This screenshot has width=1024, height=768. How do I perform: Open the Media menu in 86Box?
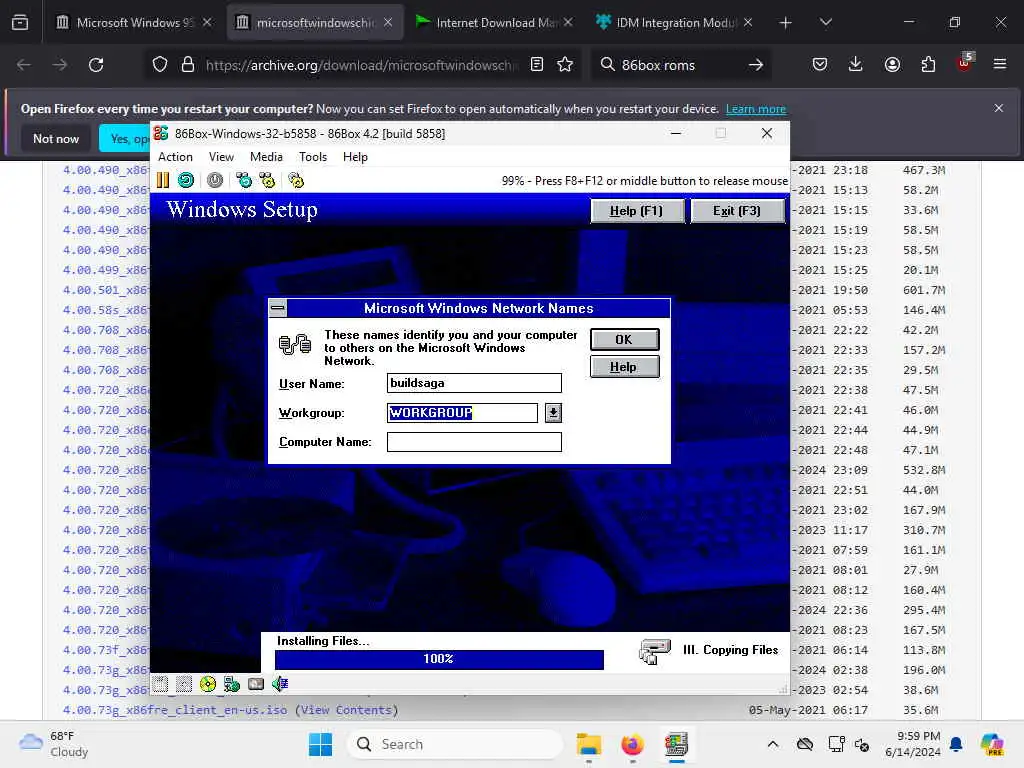pyautogui.click(x=266, y=157)
